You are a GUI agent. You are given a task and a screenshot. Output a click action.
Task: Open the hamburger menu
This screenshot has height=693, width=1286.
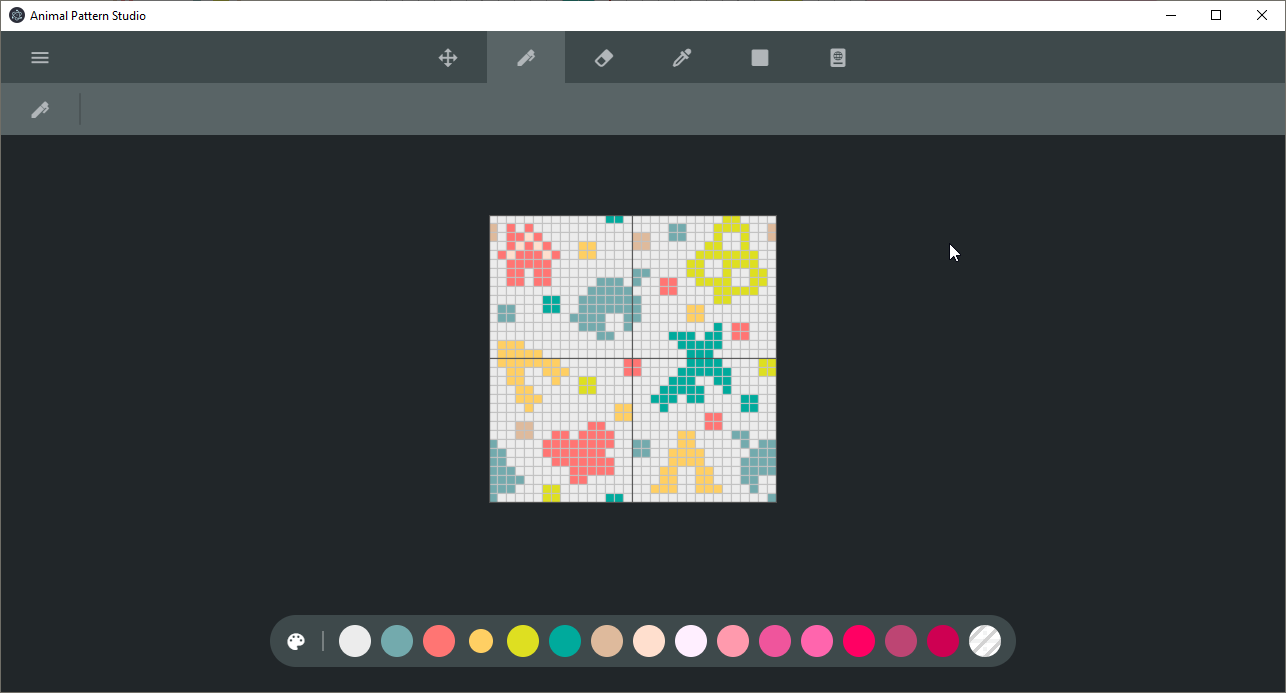point(40,58)
